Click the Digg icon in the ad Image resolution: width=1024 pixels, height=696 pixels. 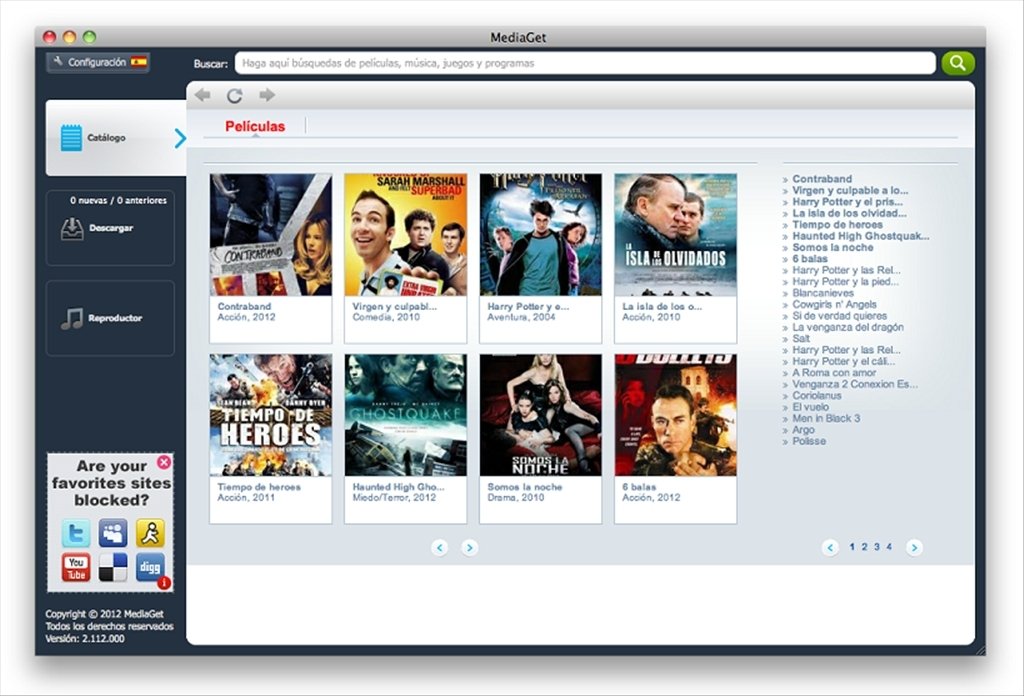tap(150, 567)
